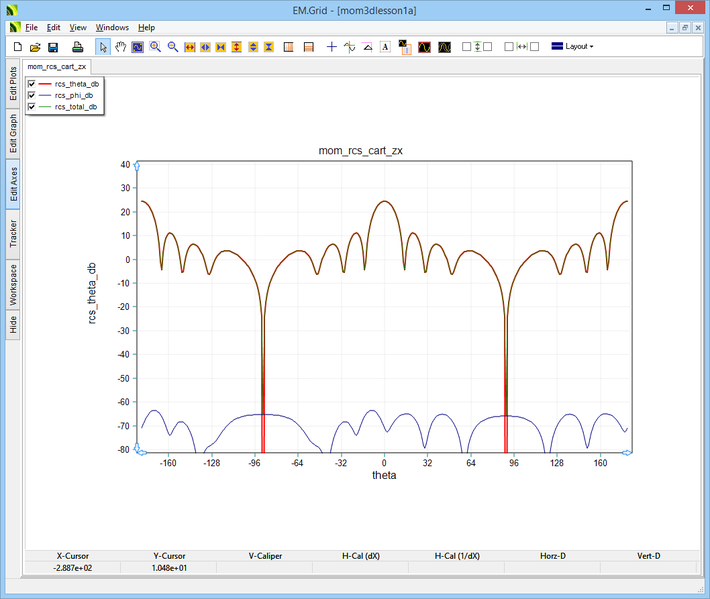Select the Pan hand tool
This screenshot has width=710, height=599.
point(120,47)
